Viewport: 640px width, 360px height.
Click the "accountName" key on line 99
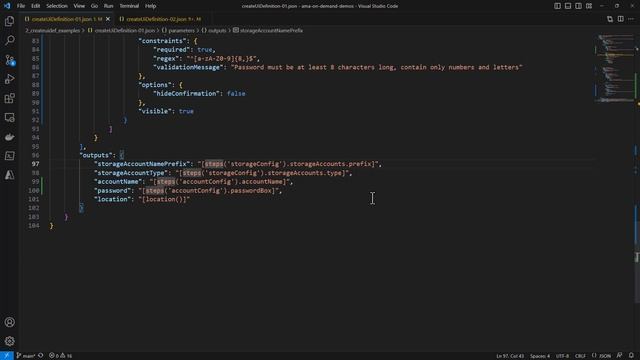coord(118,182)
